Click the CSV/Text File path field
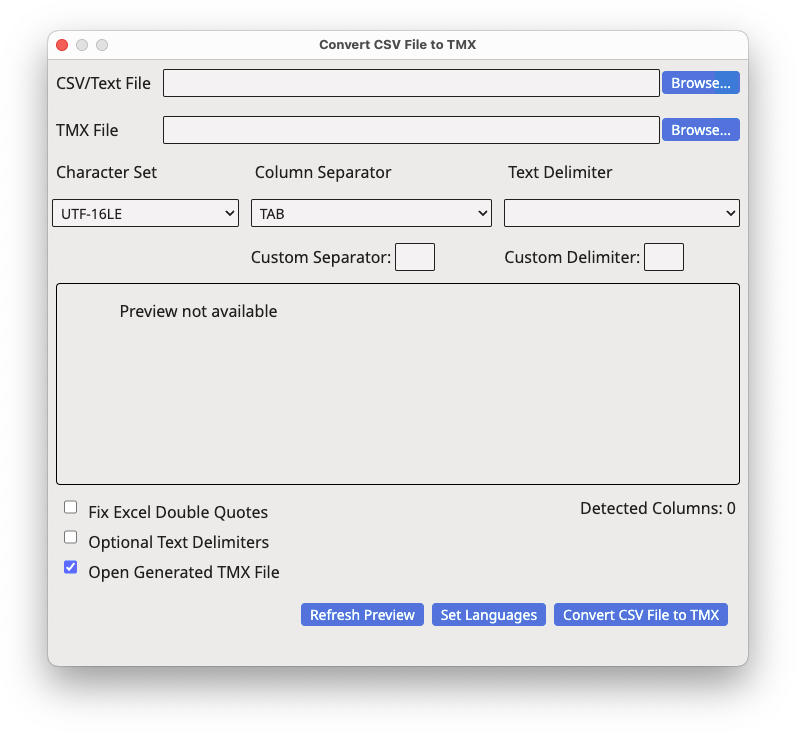This screenshot has height=733, width=796. [x=411, y=83]
